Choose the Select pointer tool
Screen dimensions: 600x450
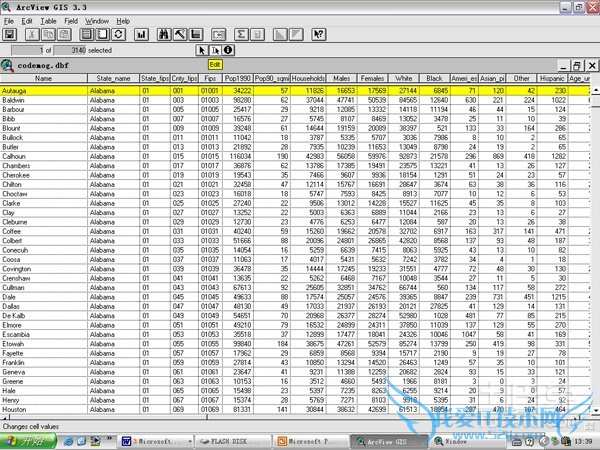[x=200, y=49]
